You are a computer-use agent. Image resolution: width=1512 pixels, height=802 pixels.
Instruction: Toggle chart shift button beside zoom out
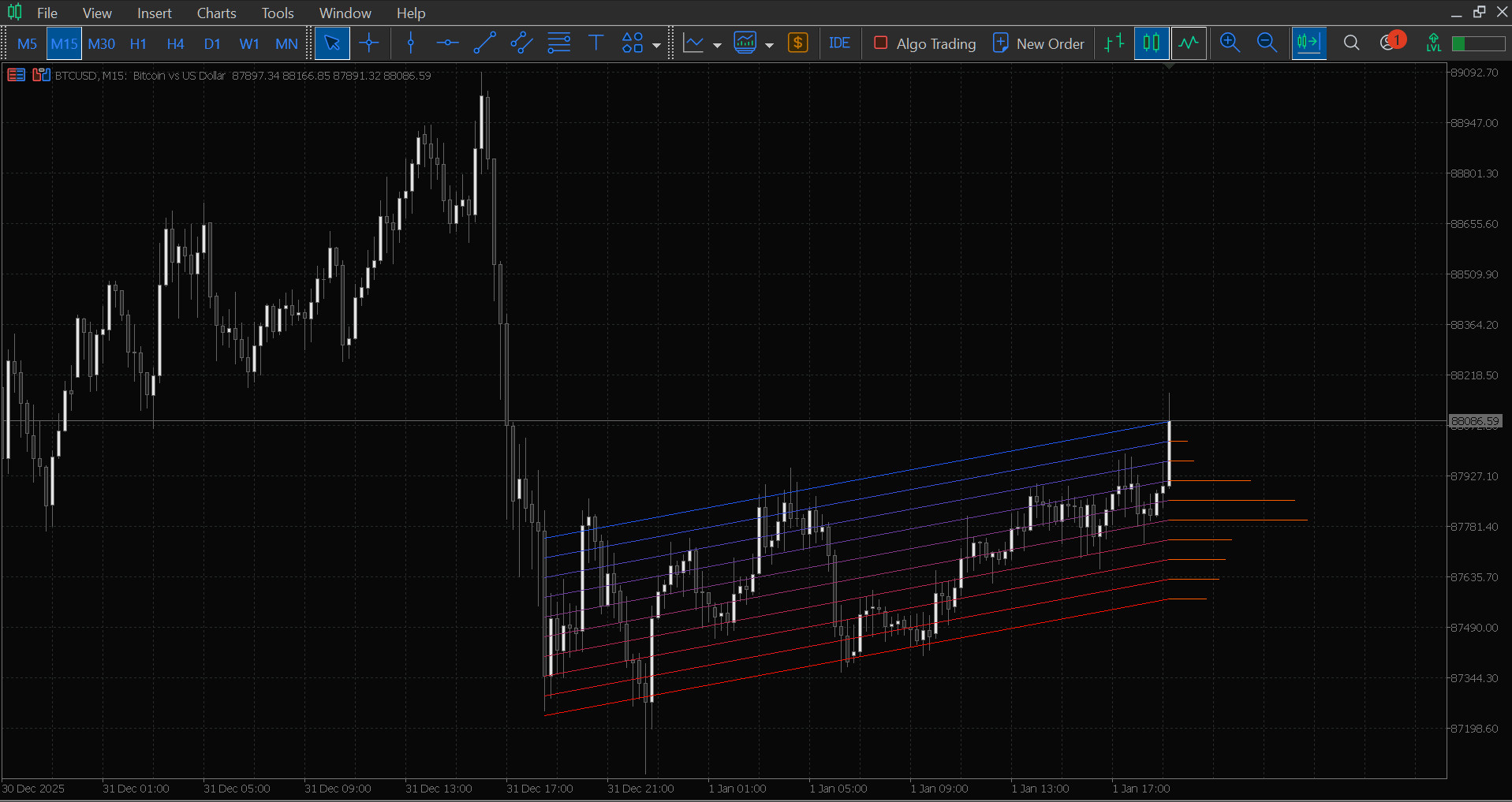pyautogui.click(x=1309, y=43)
